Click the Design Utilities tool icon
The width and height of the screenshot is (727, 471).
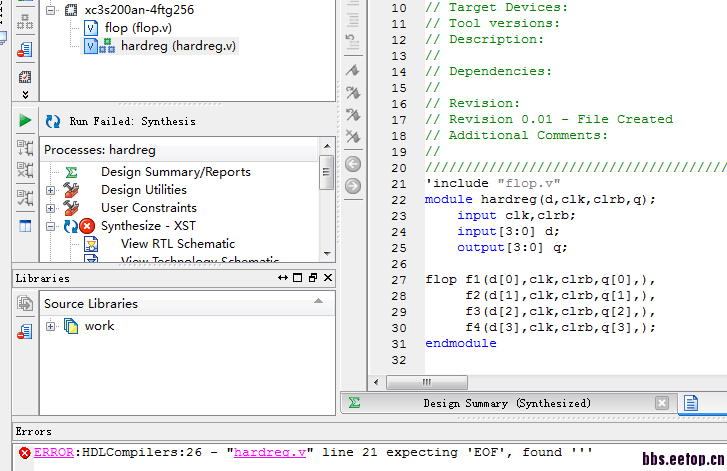pos(71,190)
